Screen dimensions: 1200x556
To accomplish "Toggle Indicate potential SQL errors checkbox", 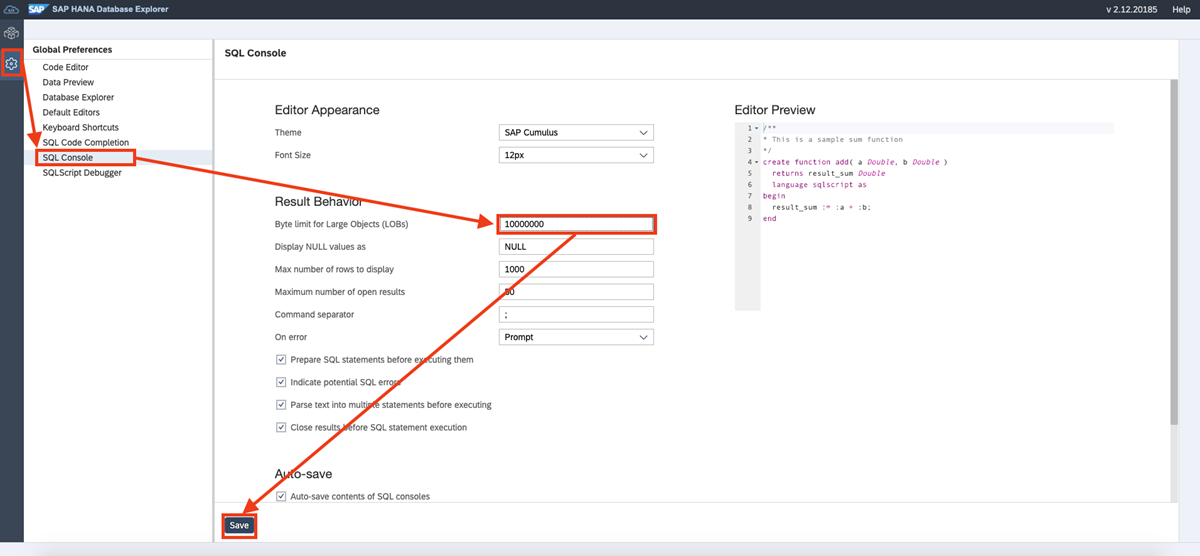I will coord(281,382).
